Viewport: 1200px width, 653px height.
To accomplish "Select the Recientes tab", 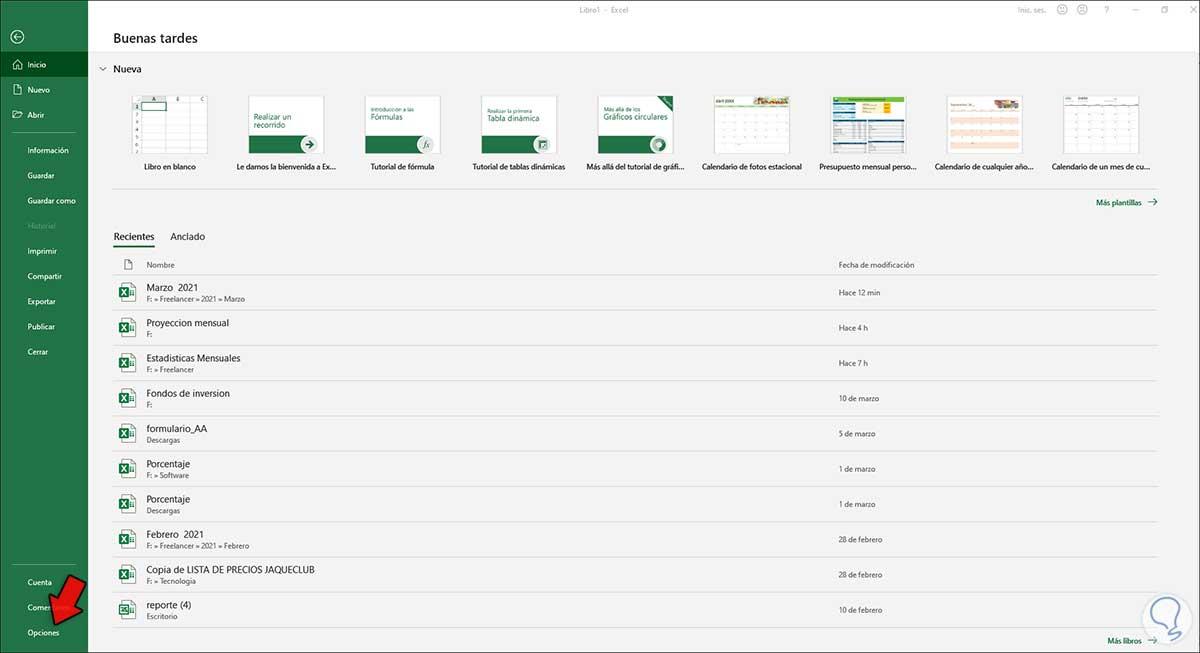I will [x=134, y=236].
